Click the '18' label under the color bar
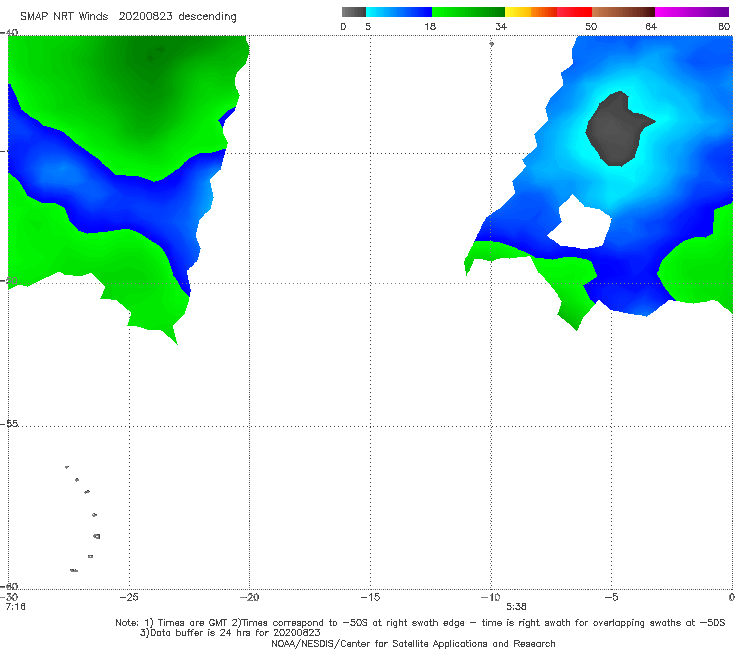The height and width of the screenshot is (650, 740). coord(430,26)
